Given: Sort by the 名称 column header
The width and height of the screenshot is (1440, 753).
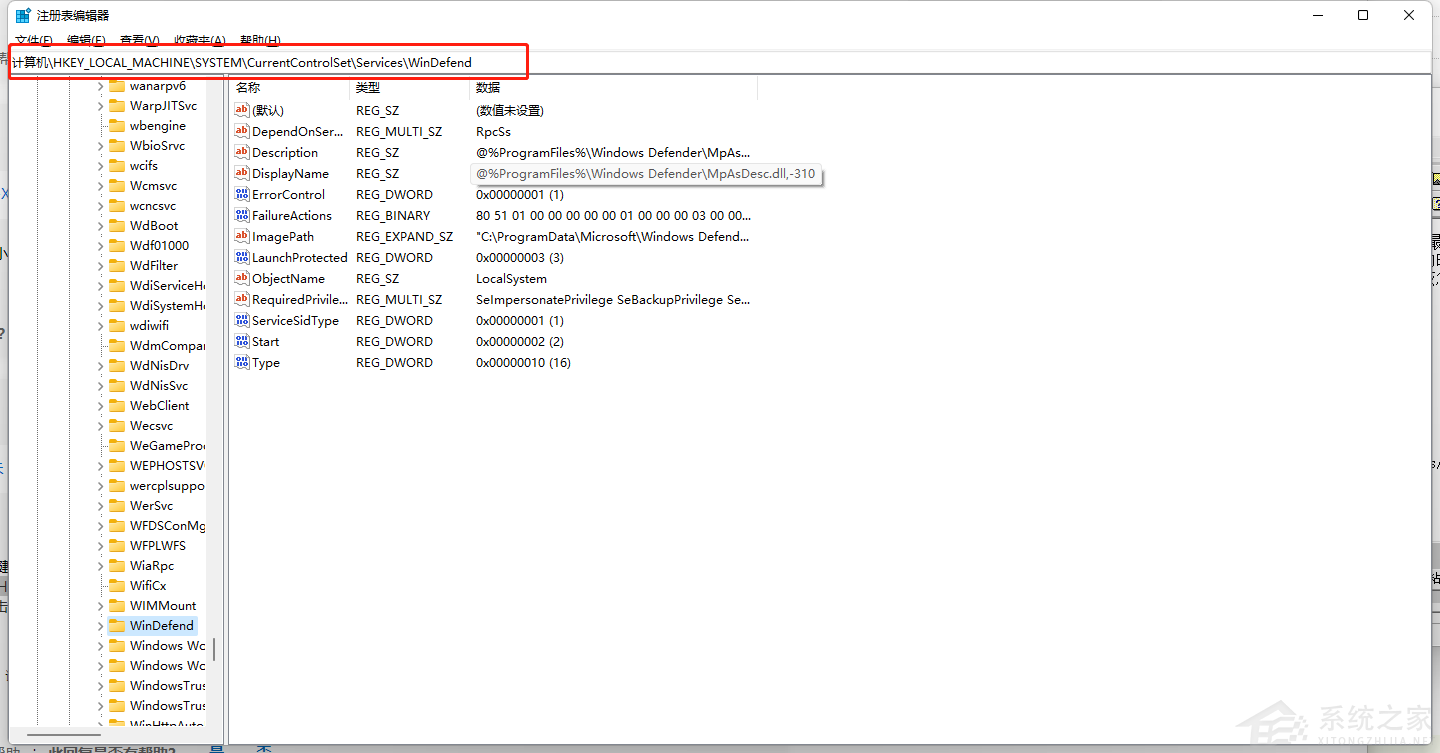Looking at the screenshot, I should 289,88.
